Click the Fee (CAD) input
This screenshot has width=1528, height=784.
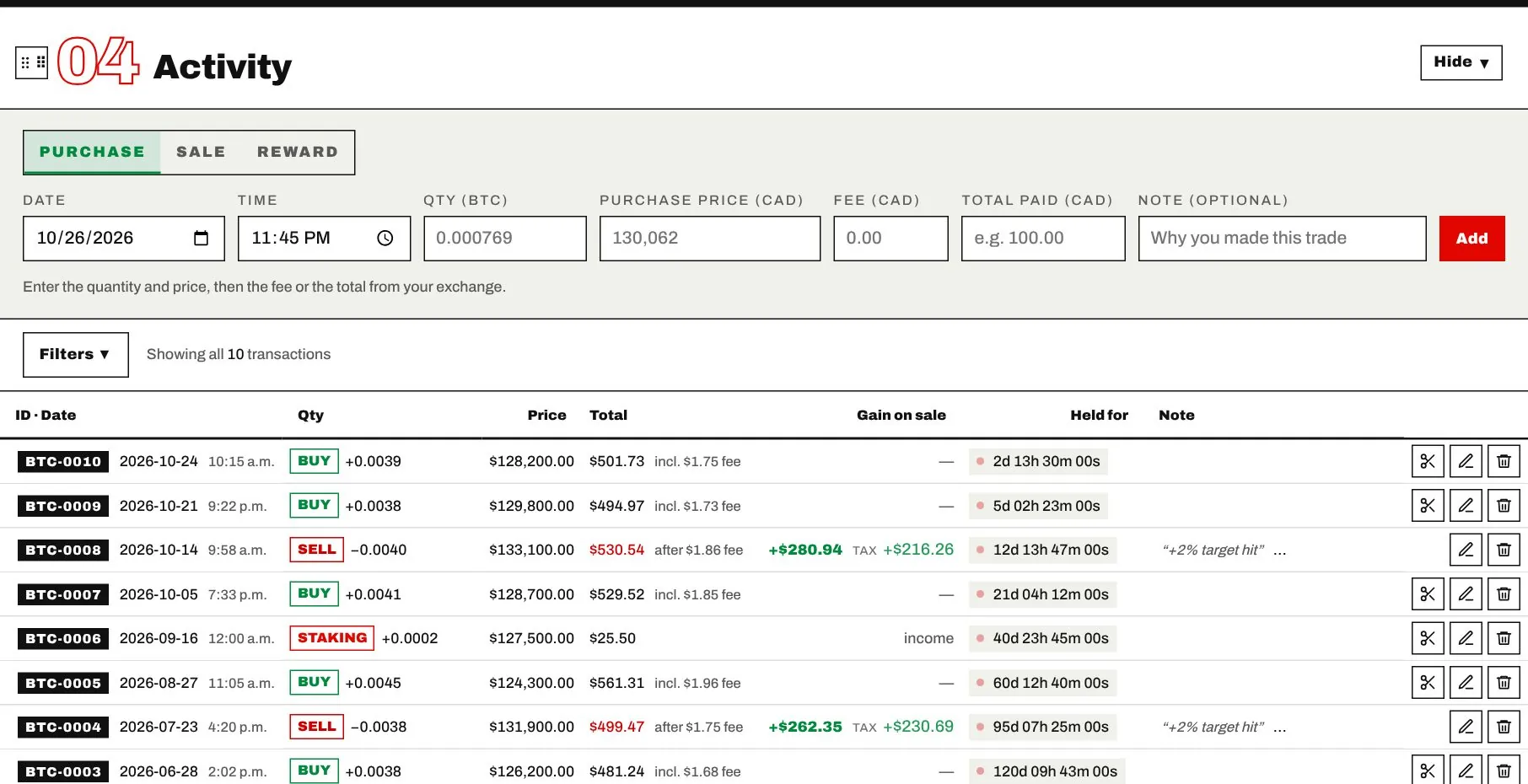(890, 239)
